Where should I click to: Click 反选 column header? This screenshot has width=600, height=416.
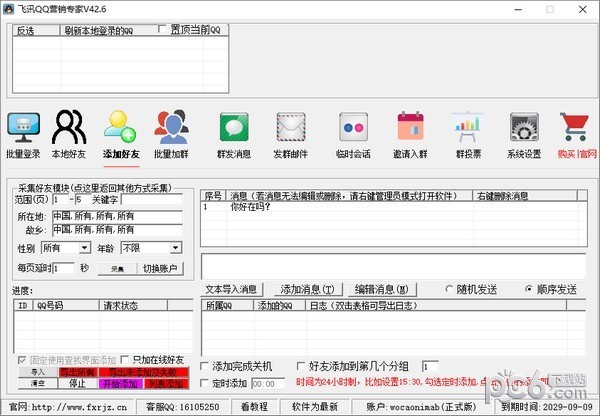coord(36,31)
